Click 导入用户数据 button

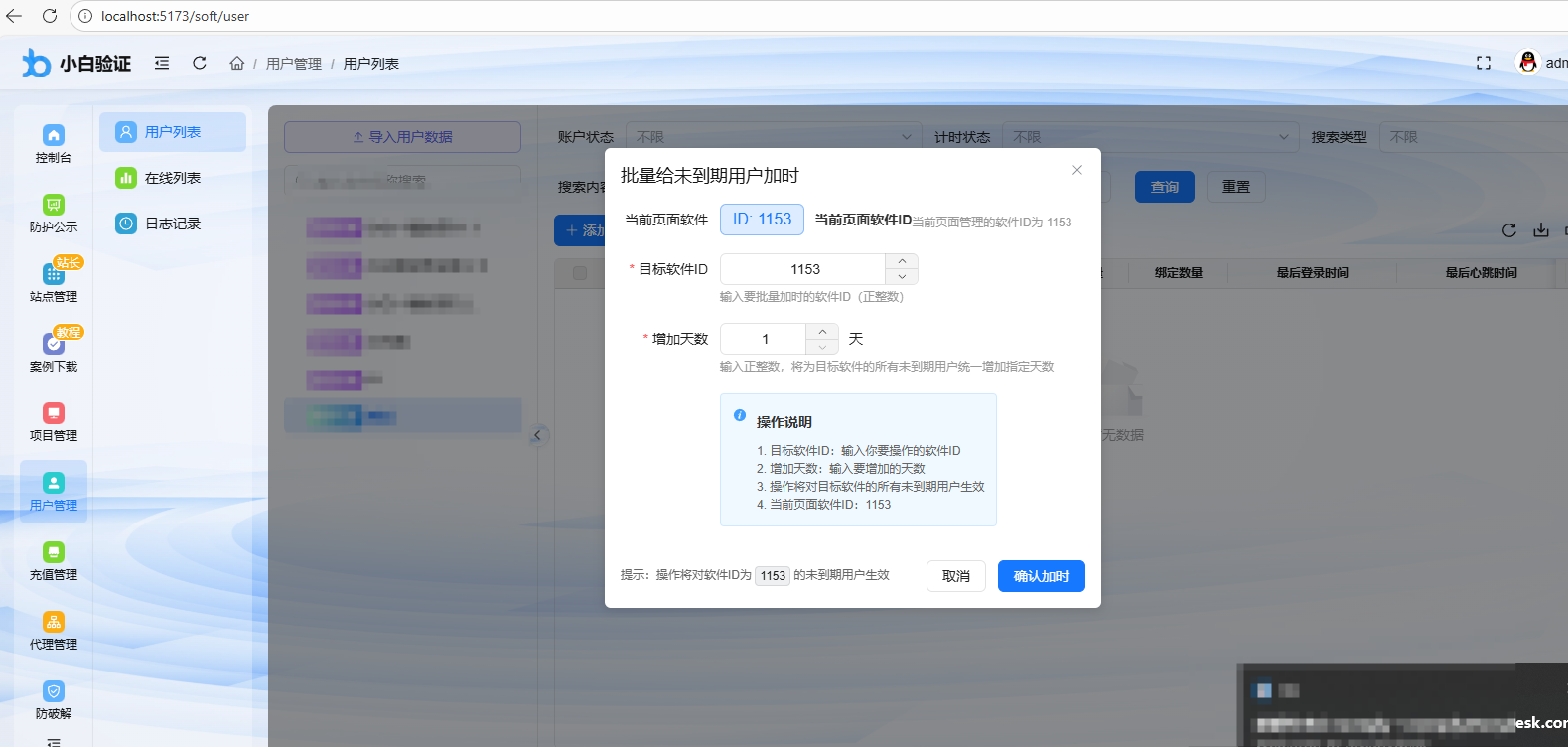pos(402,137)
